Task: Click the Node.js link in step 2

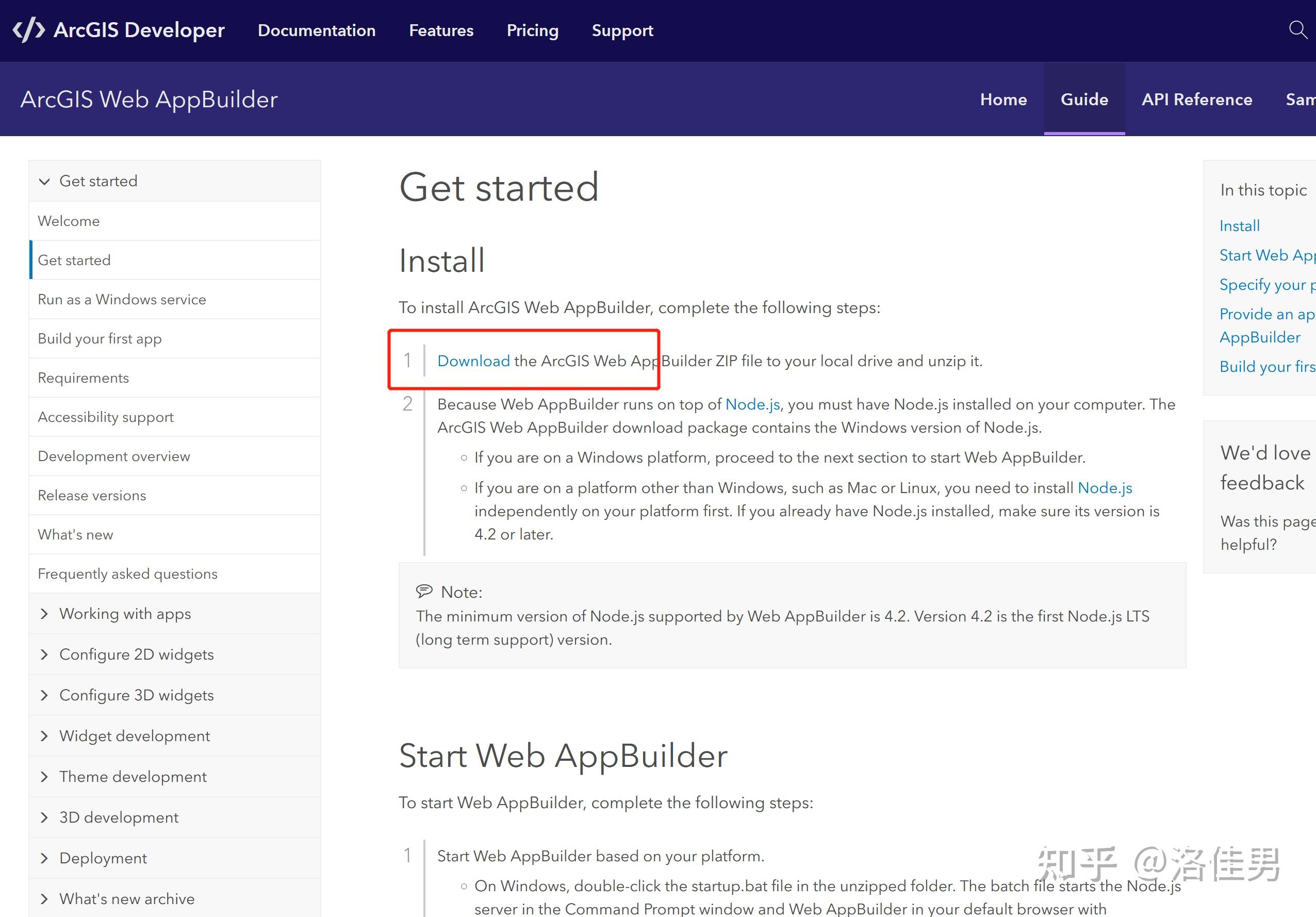Action: pyautogui.click(x=752, y=405)
